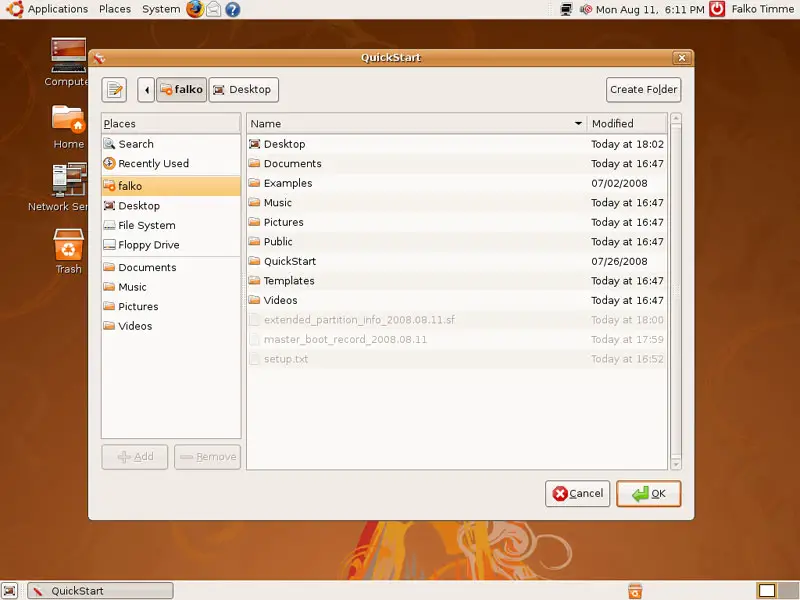Click the type-a-file-name pencil icon button
Viewport: 800px width, 600px height.
pos(114,90)
